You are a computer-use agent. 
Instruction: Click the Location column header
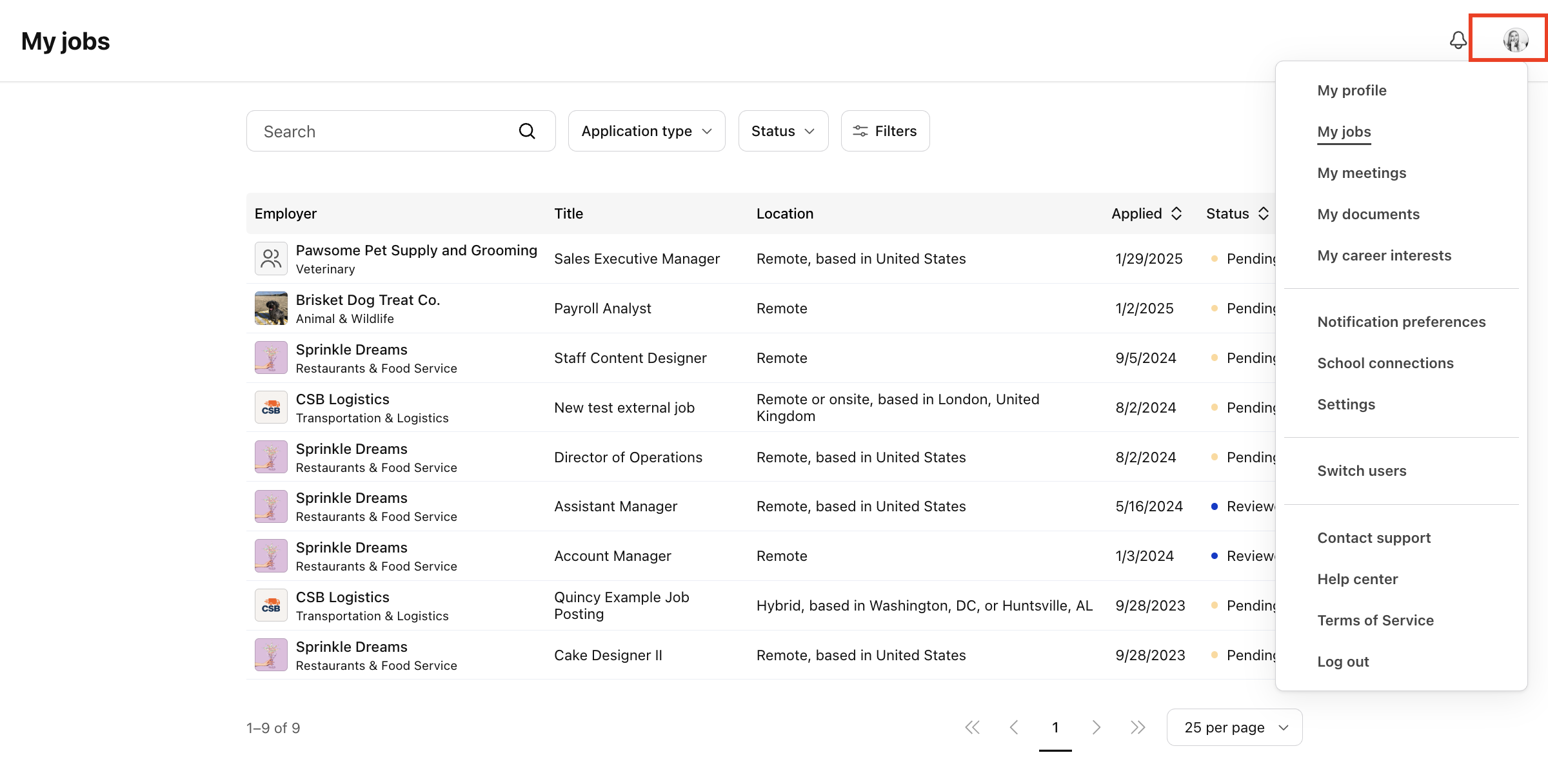coord(785,213)
